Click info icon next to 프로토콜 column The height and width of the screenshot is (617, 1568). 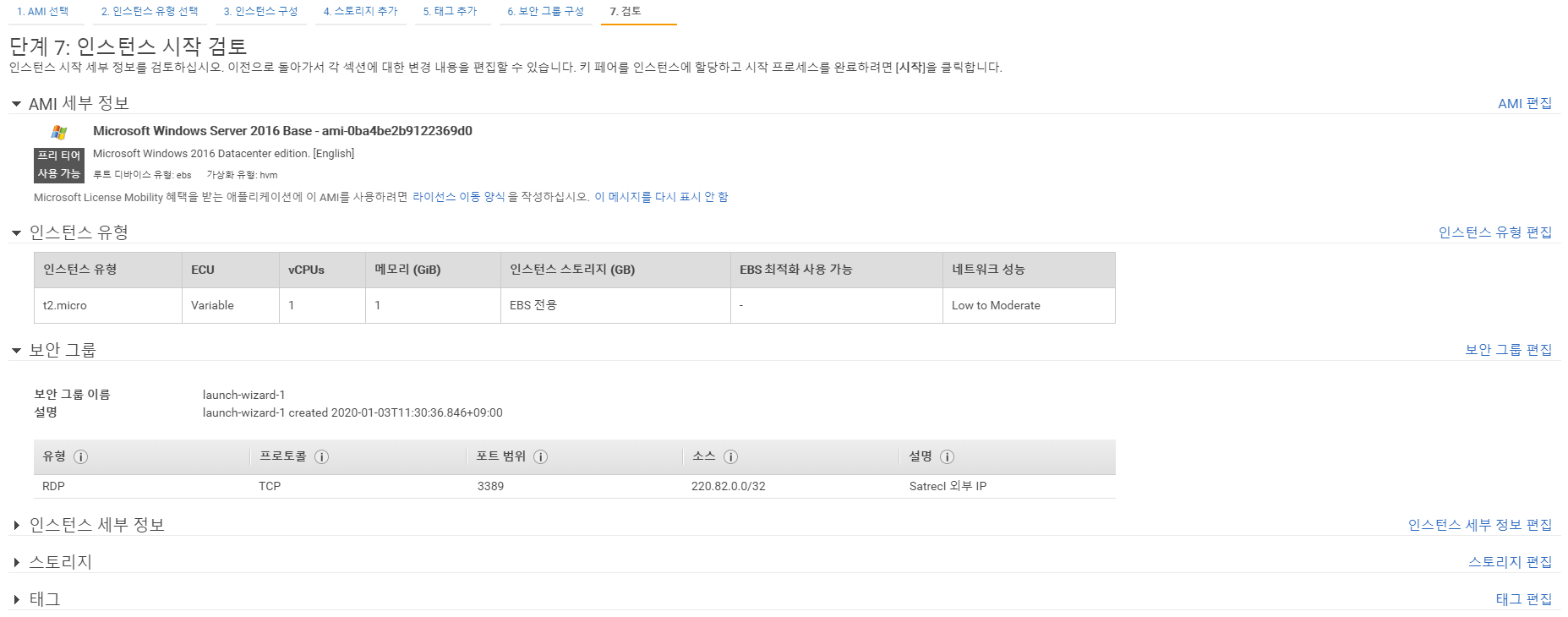321,456
